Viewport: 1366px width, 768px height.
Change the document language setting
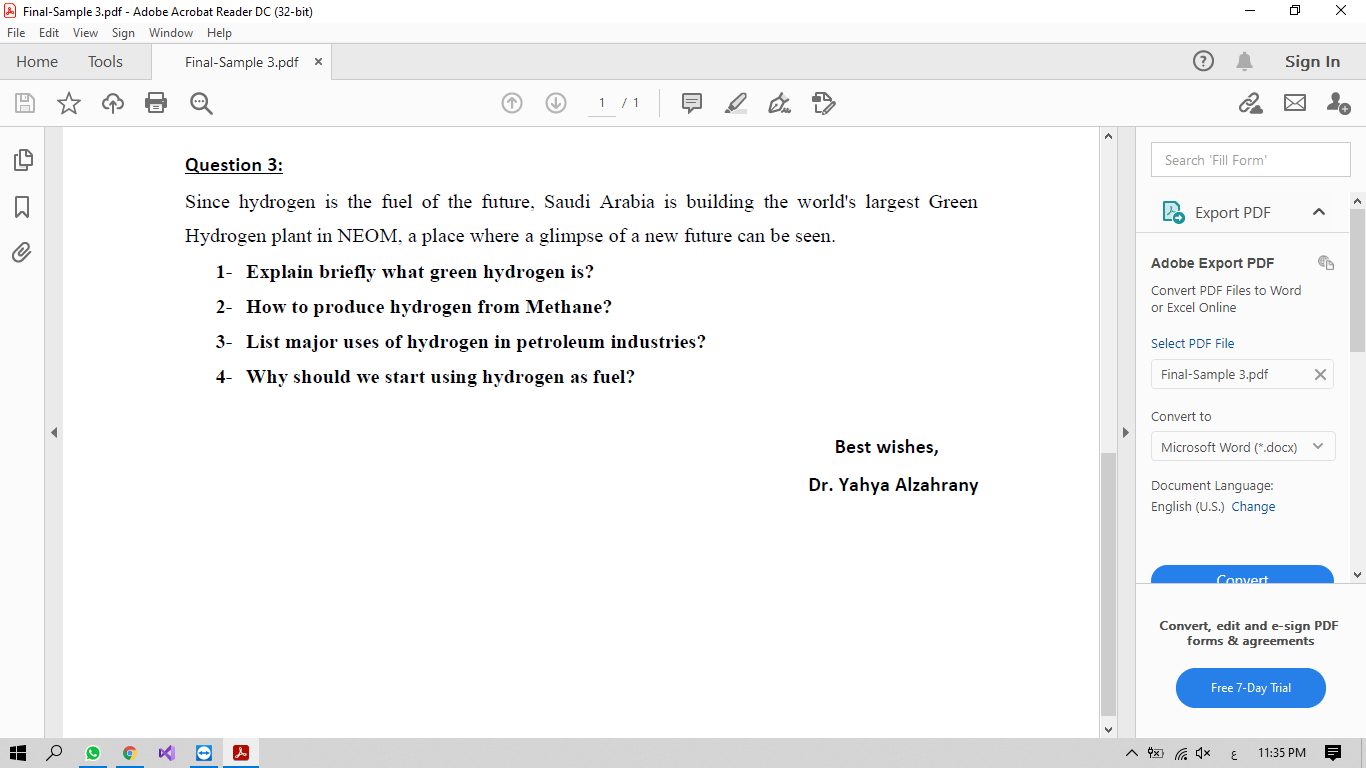coord(1253,506)
